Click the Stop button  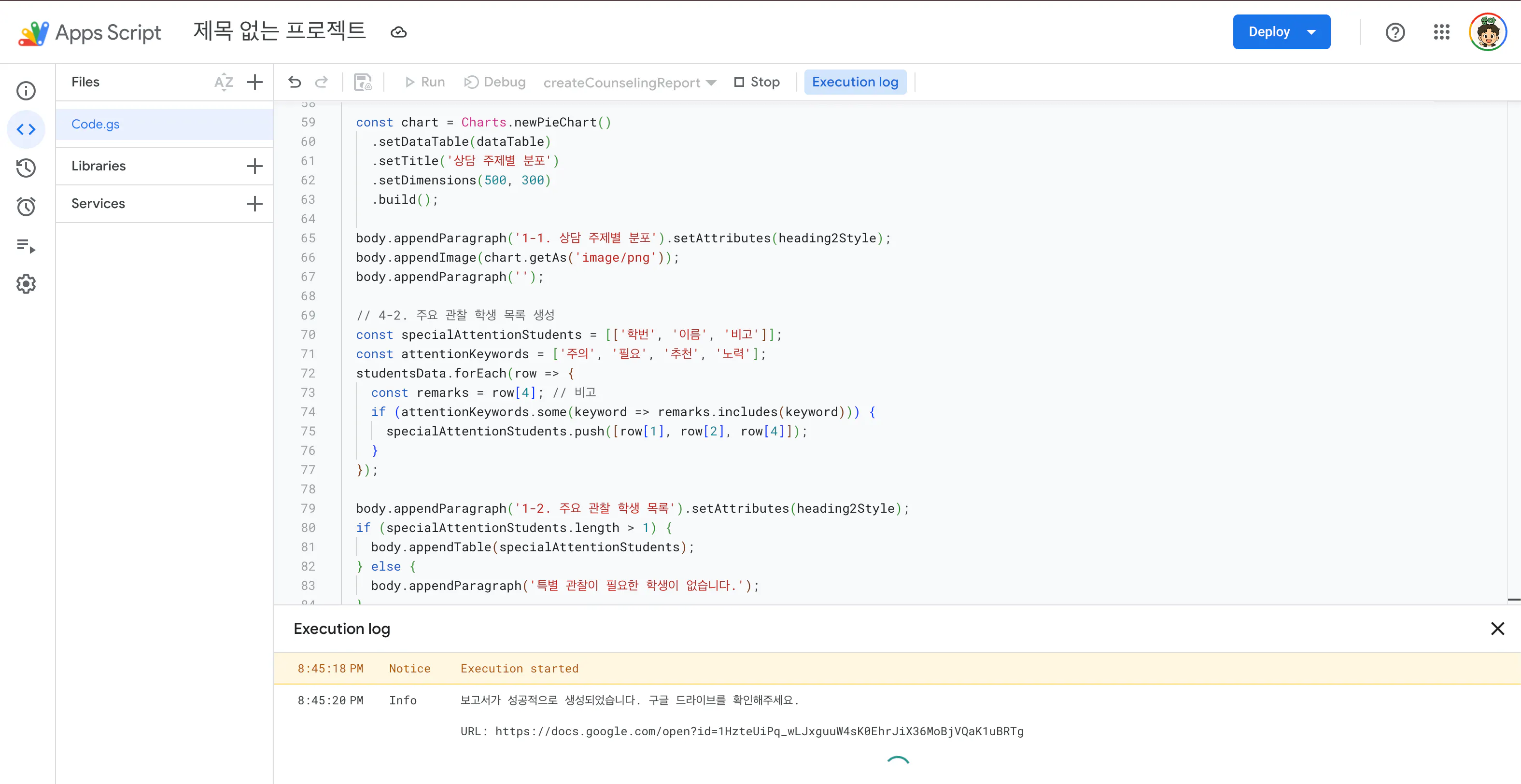756,82
